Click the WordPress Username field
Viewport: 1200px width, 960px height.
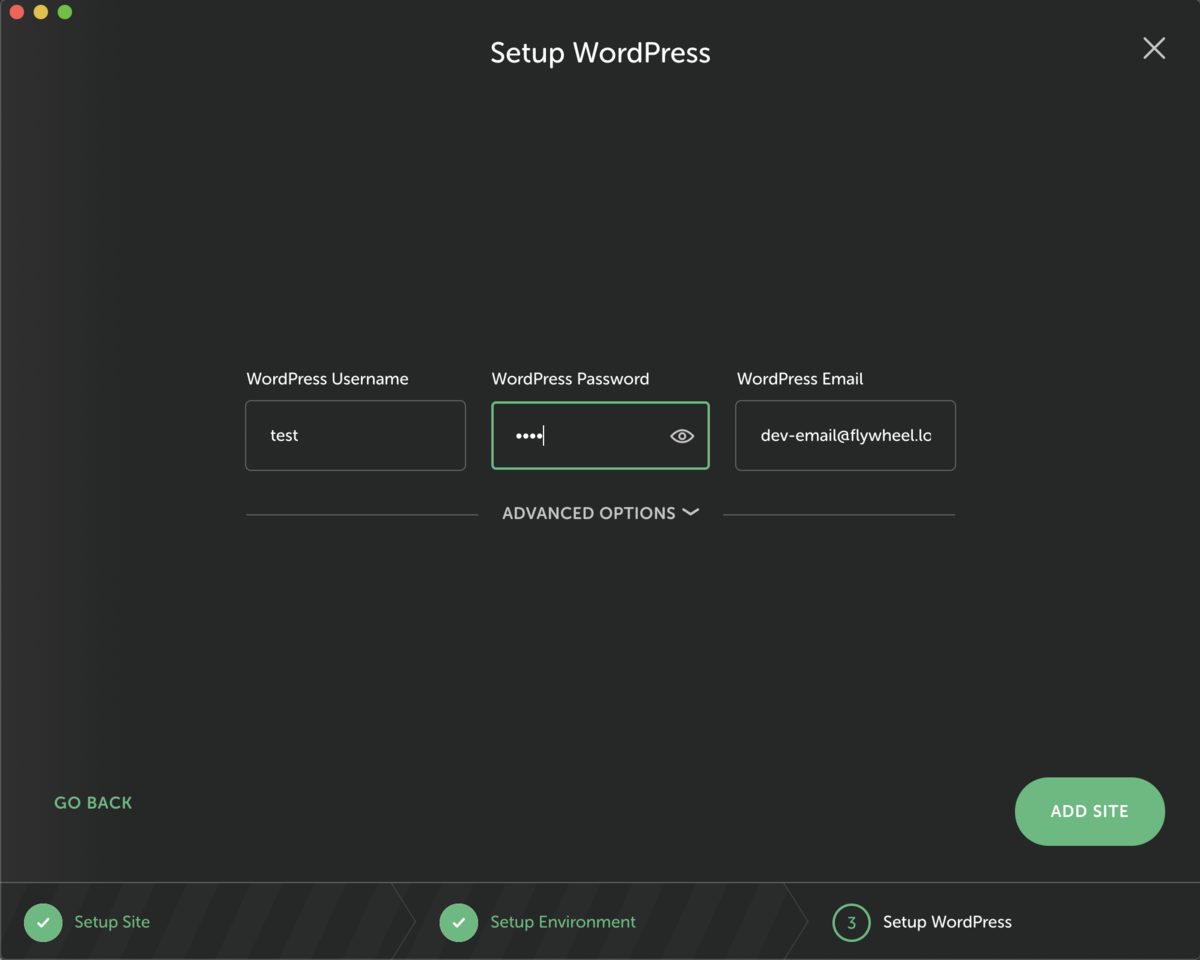pyautogui.click(x=355, y=435)
